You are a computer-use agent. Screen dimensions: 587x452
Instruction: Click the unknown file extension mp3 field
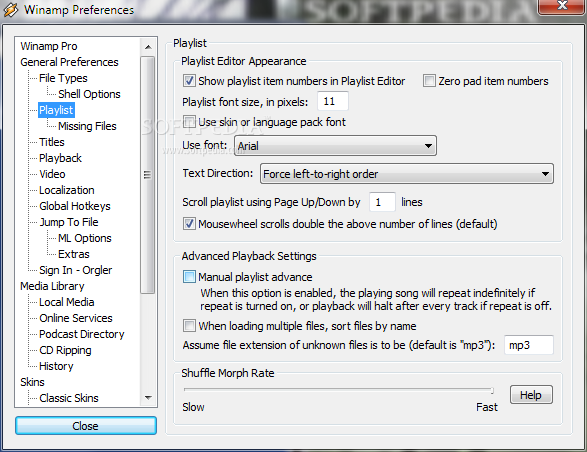click(x=529, y=345)
